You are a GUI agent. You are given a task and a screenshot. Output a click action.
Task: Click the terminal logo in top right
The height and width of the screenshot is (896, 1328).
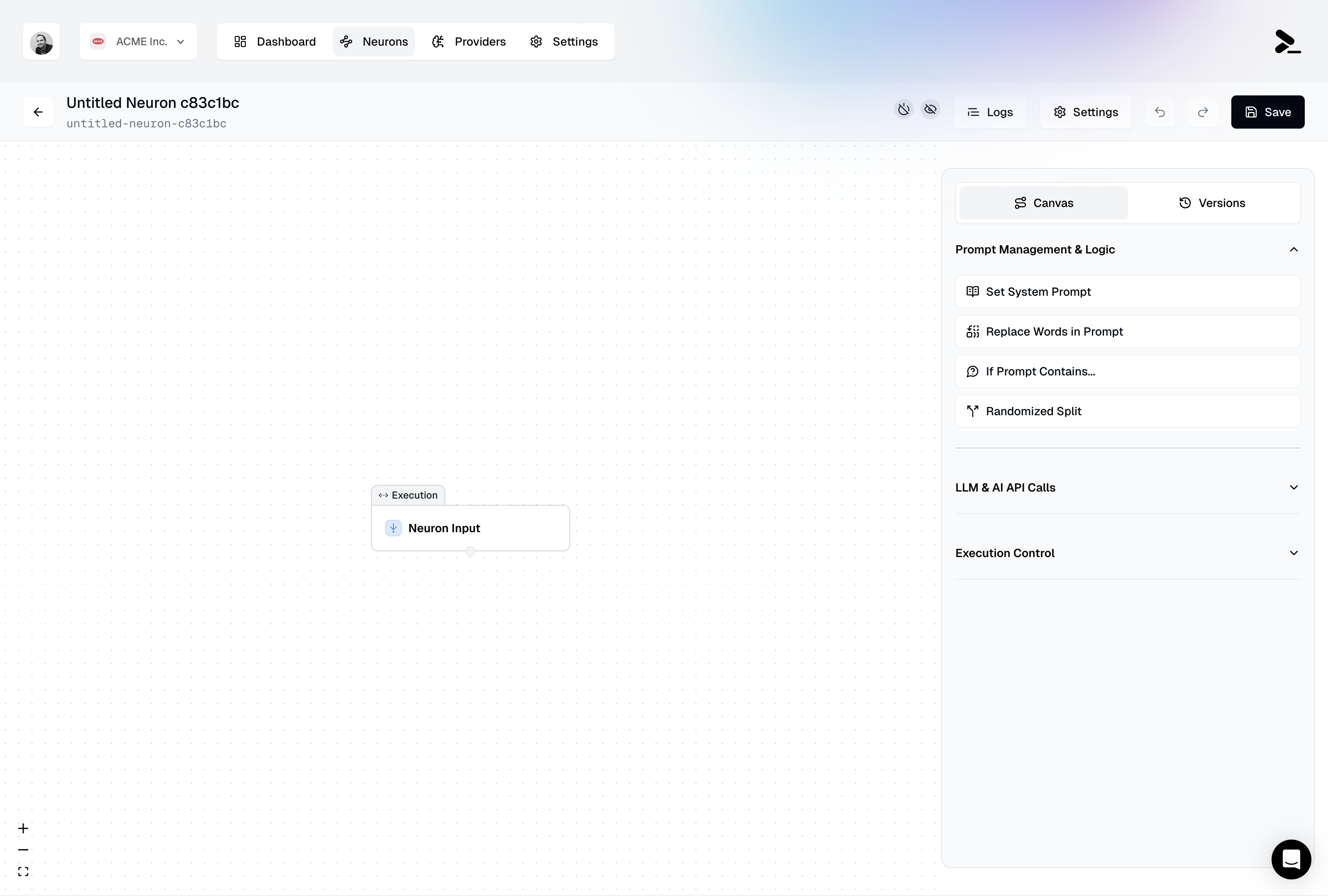tap(1287, 42)
